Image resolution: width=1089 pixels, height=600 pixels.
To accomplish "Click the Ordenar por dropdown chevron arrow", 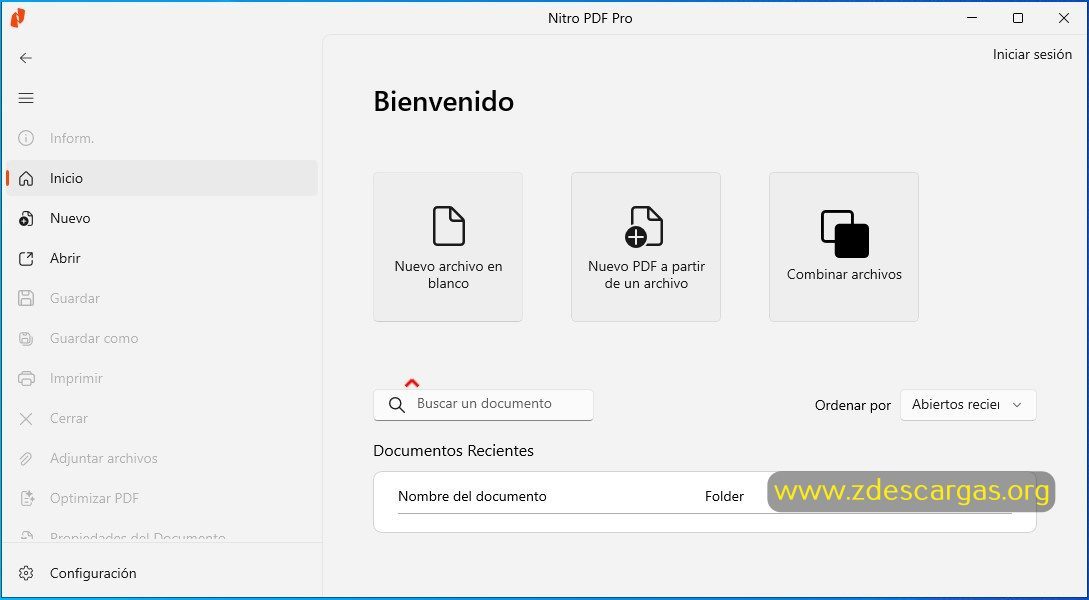I will click(x=1017, y=405).
